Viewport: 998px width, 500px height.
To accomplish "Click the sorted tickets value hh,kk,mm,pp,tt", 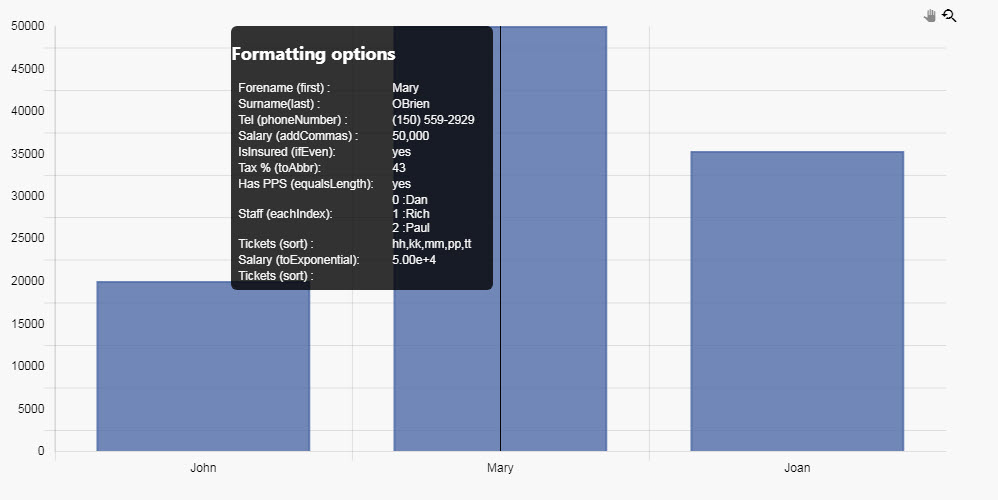I will (432, 244).
